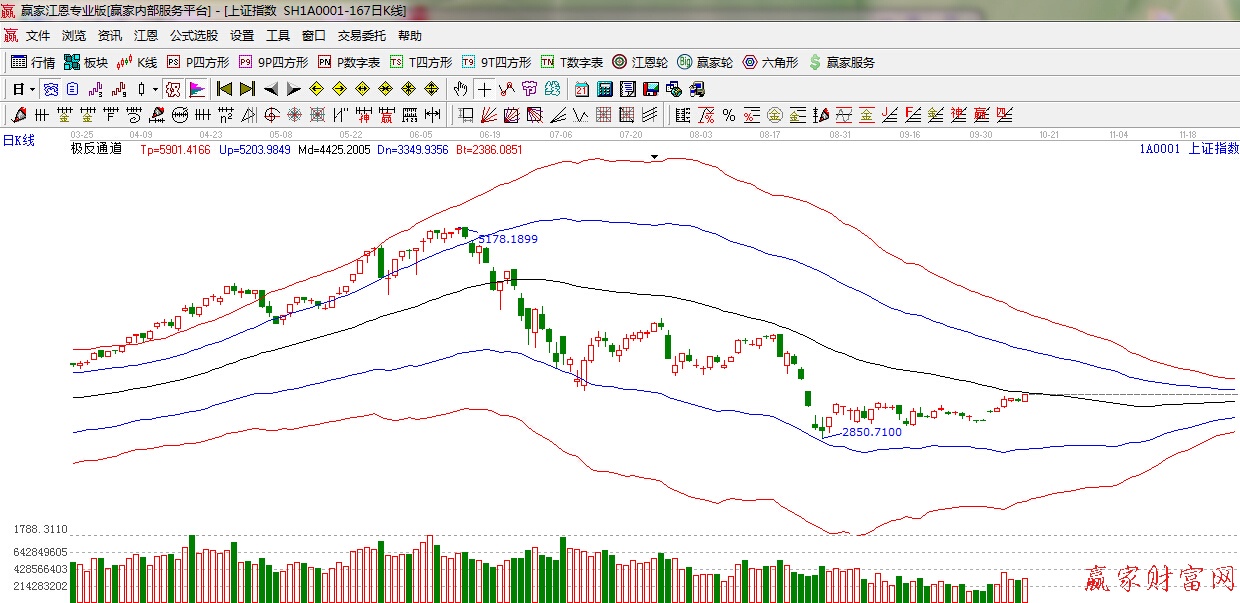Toggle the 权 adjustment button
This screenshot has width=1240, height=603.
pyautogui.click(x=173, y=89)
